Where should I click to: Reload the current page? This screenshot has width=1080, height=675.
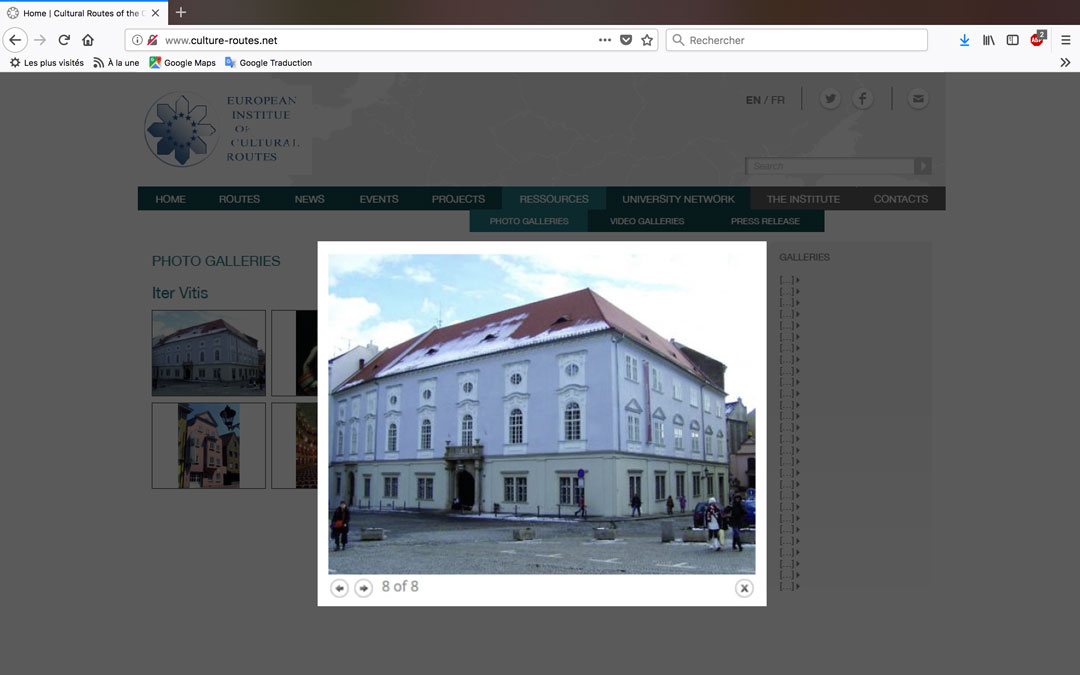64,40
